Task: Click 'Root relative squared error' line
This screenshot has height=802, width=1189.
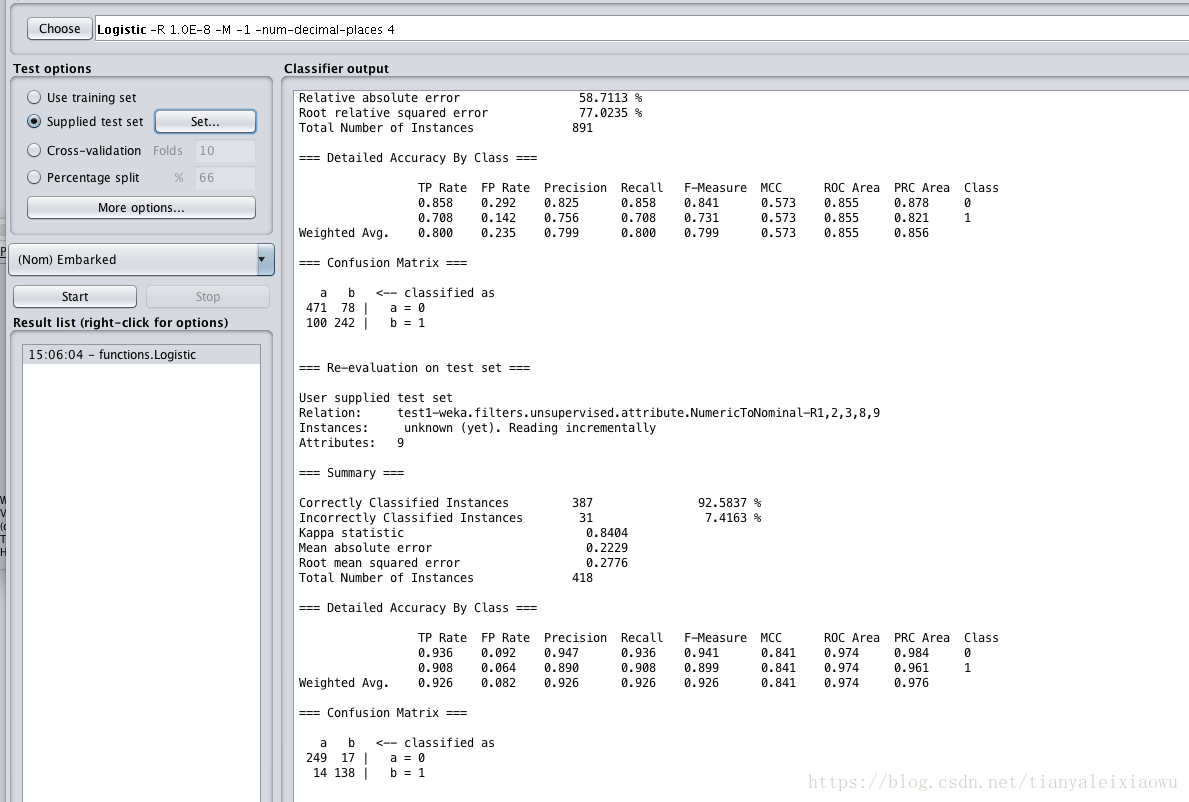Action: click(x=470, y=113)
